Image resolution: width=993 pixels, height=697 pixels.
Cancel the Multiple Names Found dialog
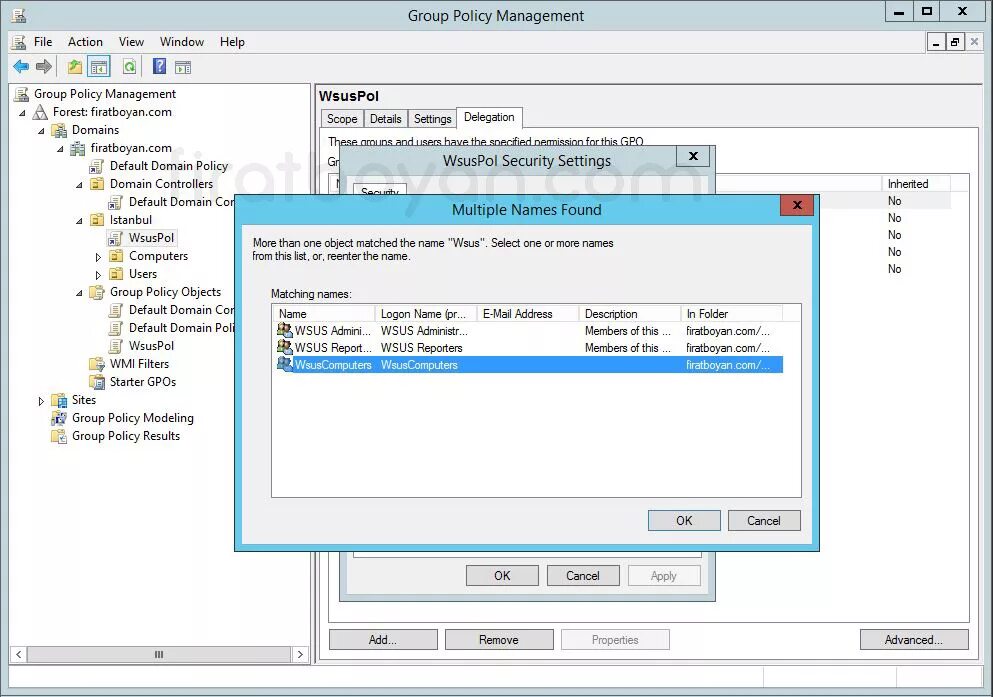pos(764,520)
